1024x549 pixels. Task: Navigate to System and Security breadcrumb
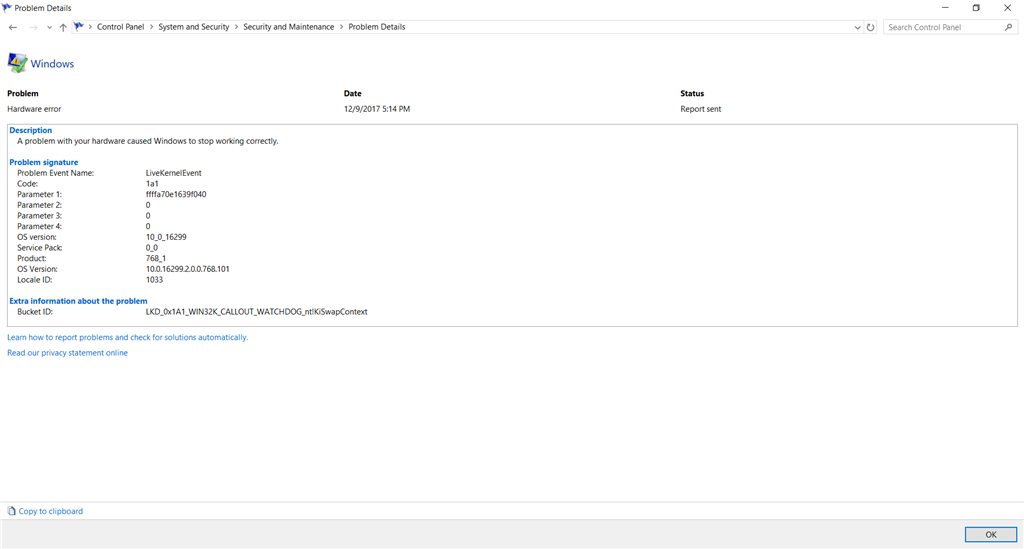[x=194, y=27]
